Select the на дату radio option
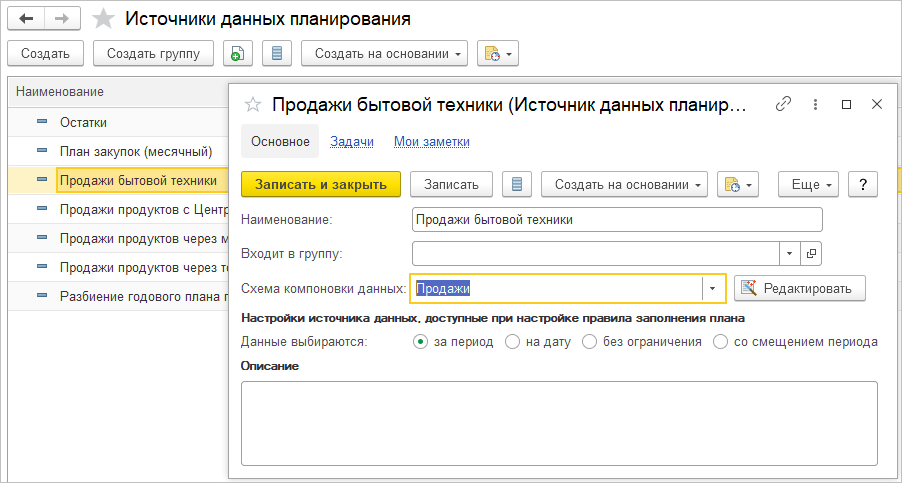The image size is (902, 483). (512, 342)
